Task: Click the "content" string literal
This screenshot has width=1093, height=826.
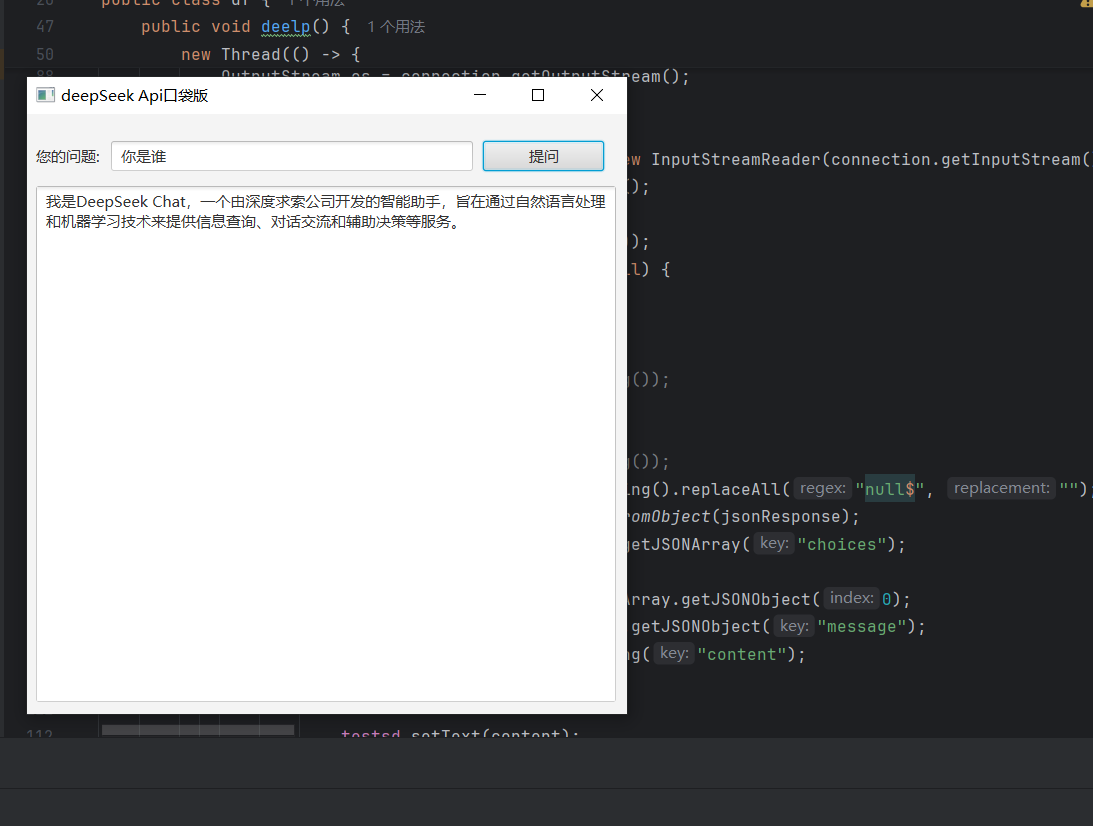Action: tap(742, 655)
